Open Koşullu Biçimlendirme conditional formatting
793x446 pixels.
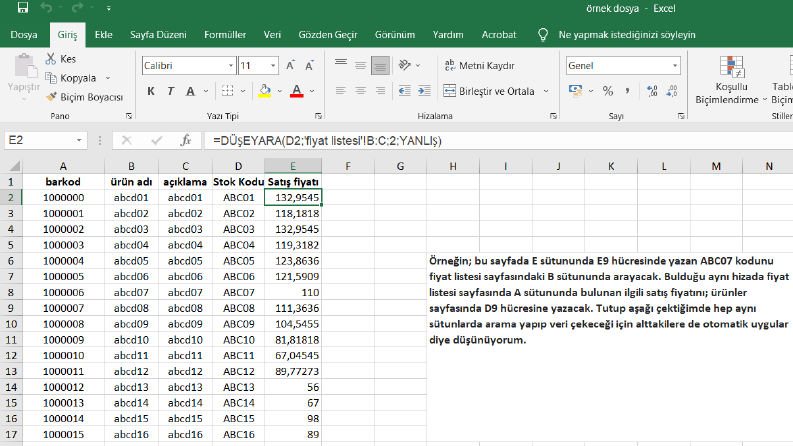731,80
